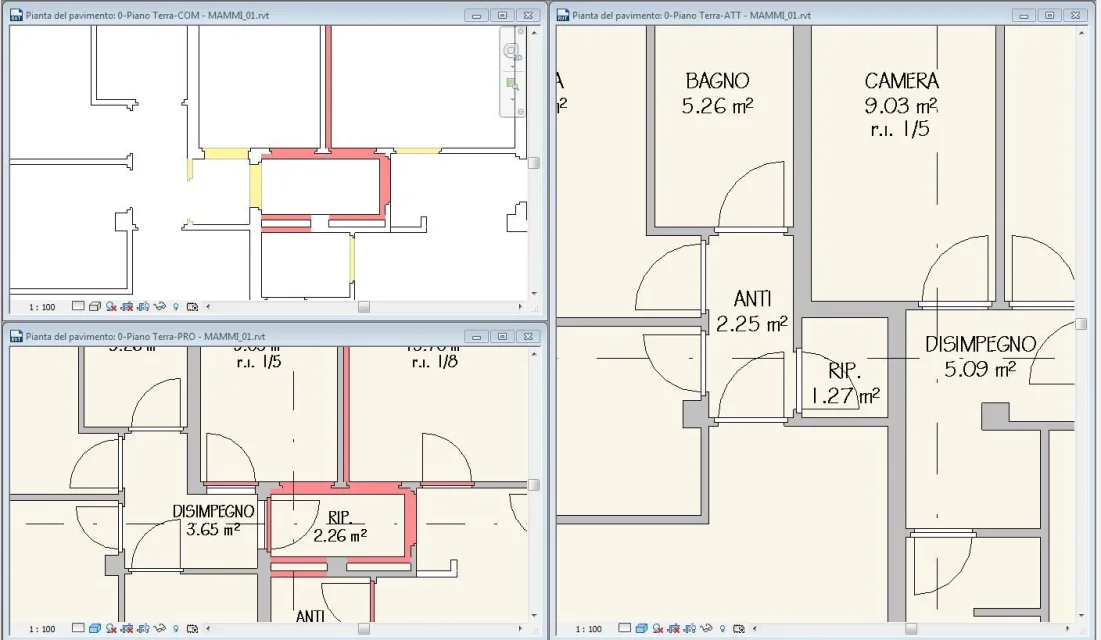Click COM view vertical scrollbar thumb
The height and width of the screenshot is (640, 1101).
point(534,163)
